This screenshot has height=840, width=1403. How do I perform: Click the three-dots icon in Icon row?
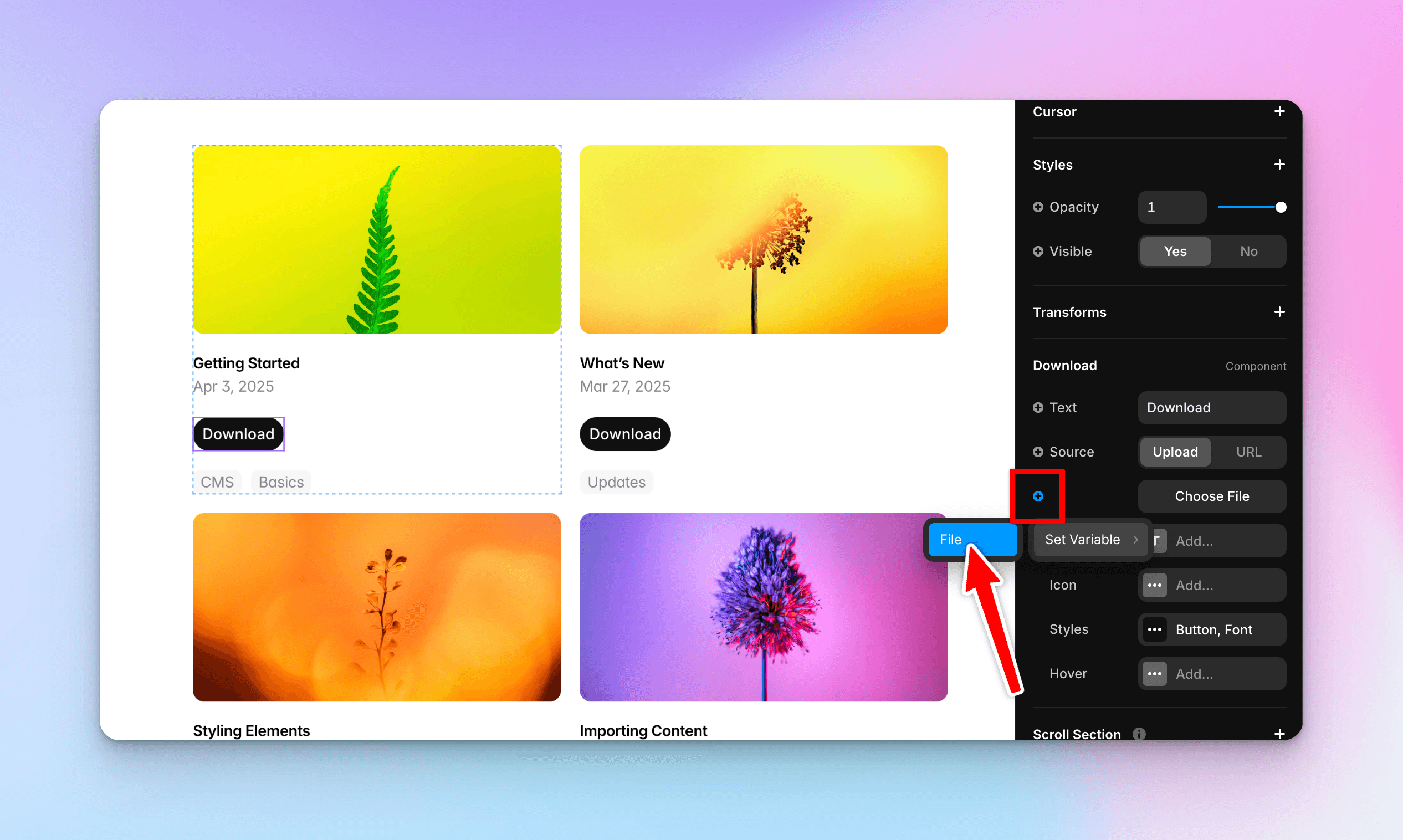tap(1154, 585)
